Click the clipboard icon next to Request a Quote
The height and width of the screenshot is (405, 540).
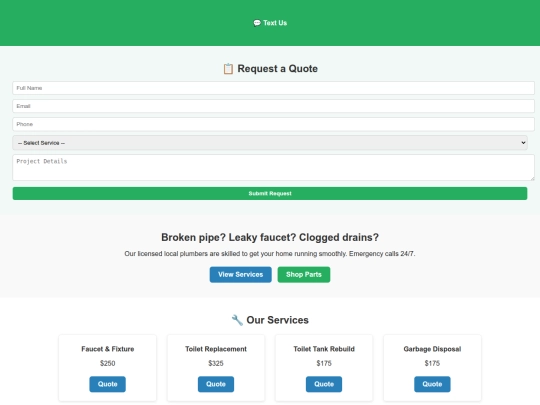228,69
